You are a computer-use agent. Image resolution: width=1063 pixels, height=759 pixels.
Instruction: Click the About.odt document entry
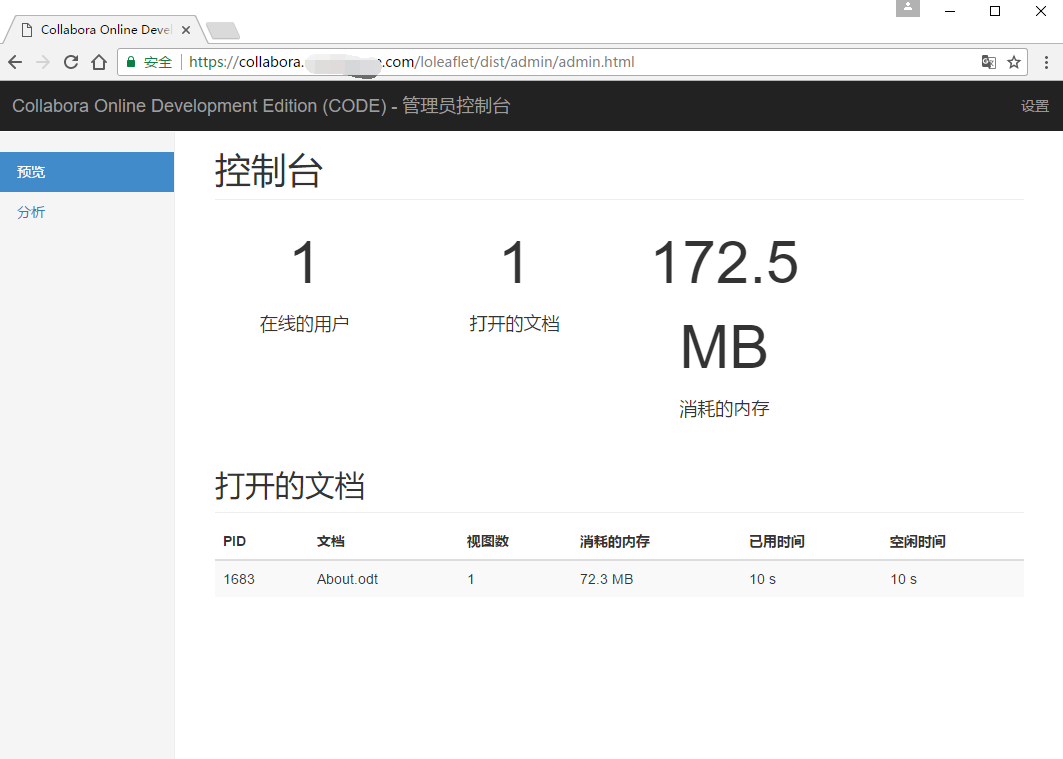click(x=347, y=578)
